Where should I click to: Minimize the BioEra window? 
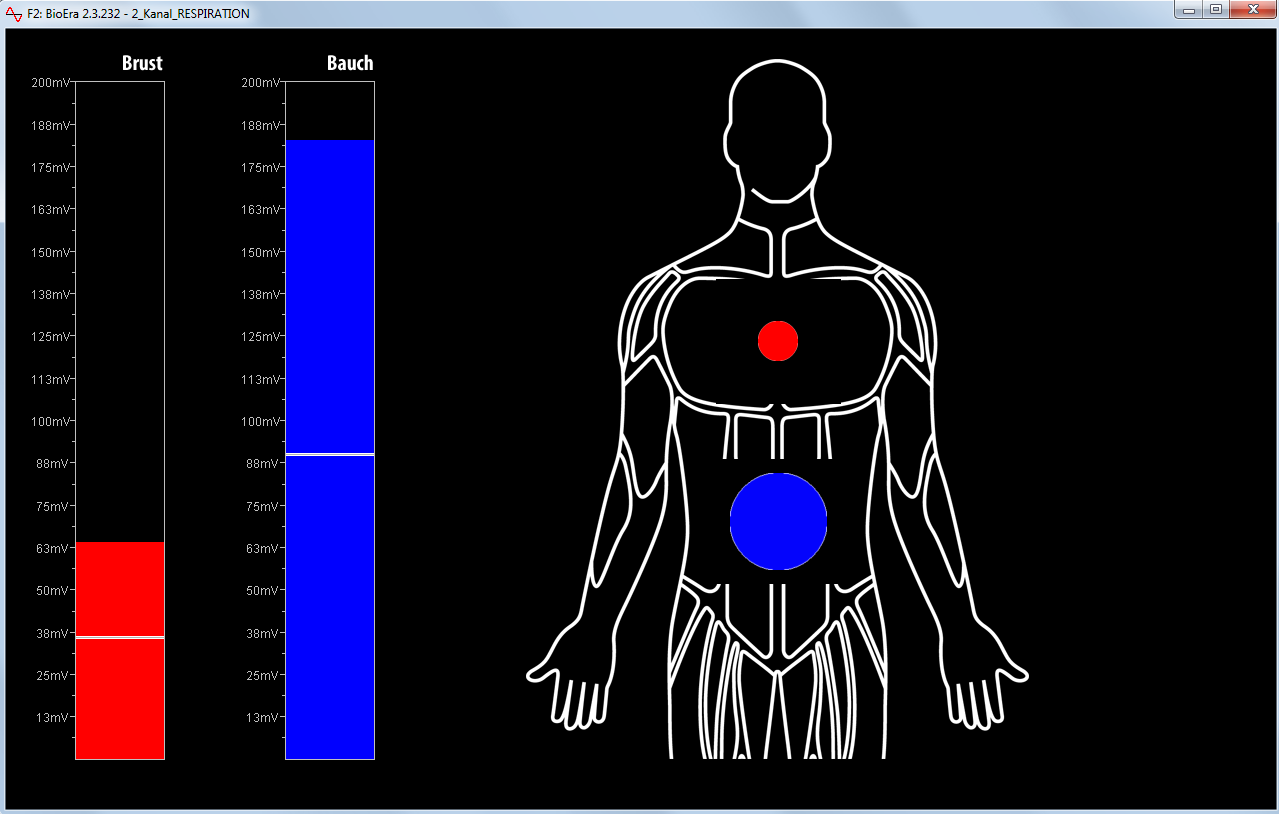(x=1190, y=10)
